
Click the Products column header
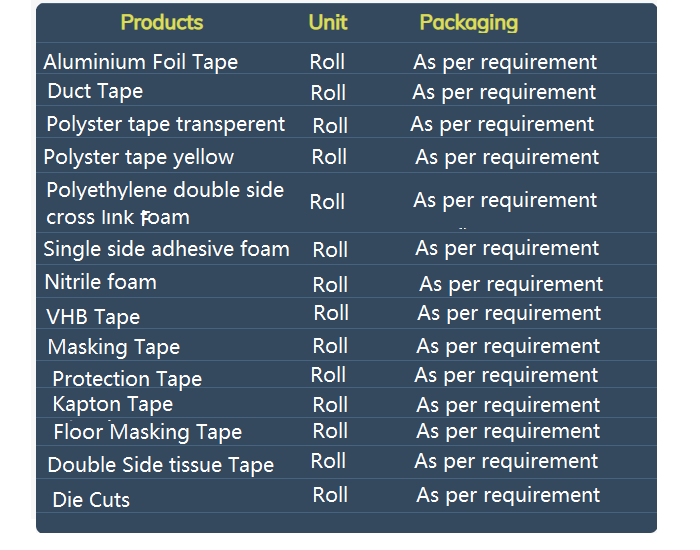[x=162, y=22]
